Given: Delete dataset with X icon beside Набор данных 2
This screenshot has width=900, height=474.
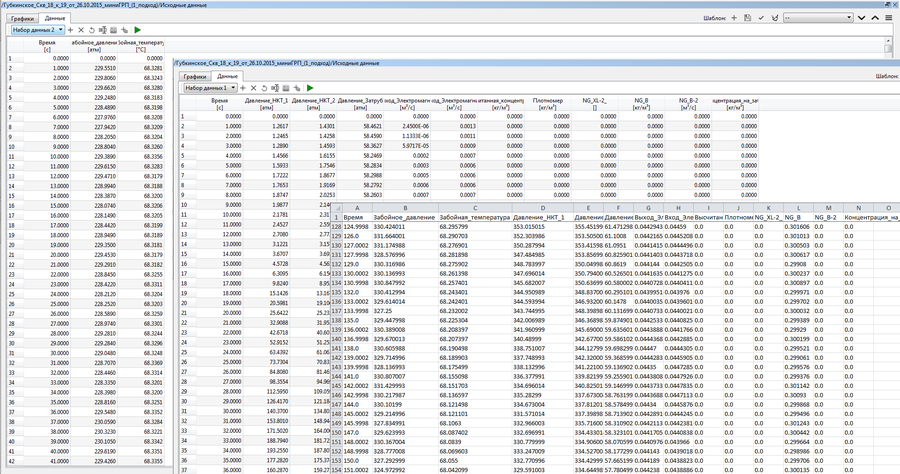Looking at the screenshot, I should click(x=83, y=30).
